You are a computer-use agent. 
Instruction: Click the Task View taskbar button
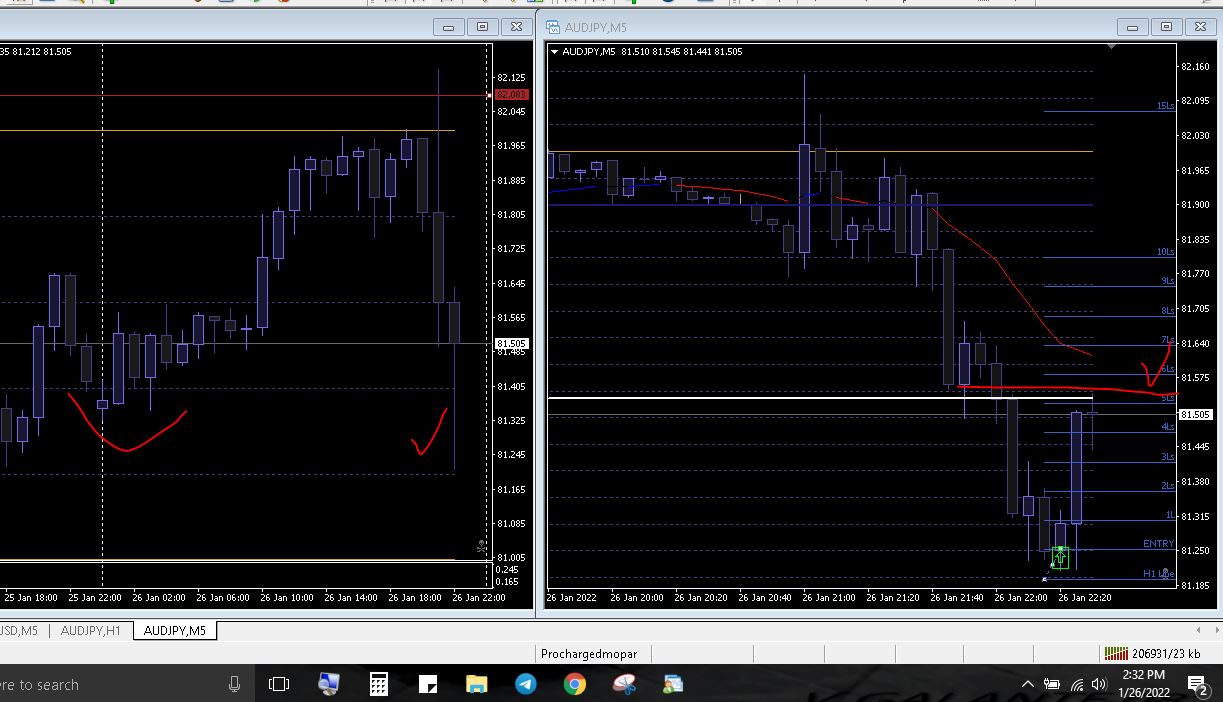280,684
